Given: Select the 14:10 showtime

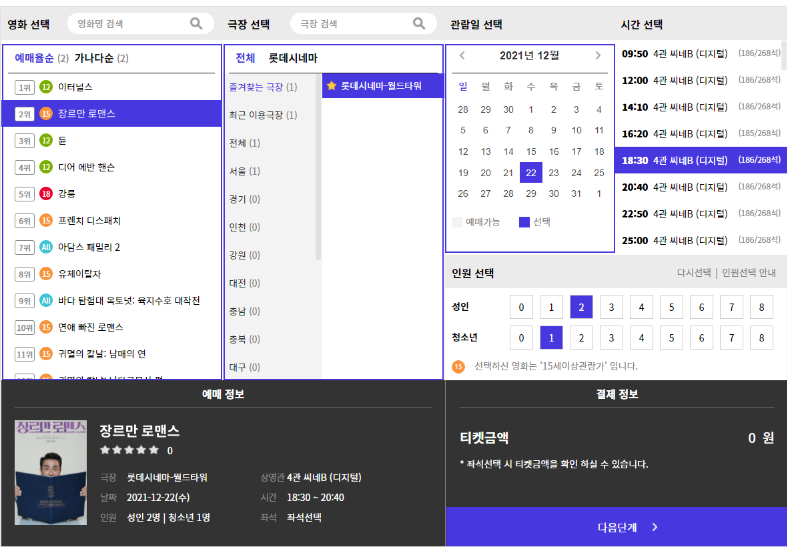Looking at the screenshot, I should point(701,107).
